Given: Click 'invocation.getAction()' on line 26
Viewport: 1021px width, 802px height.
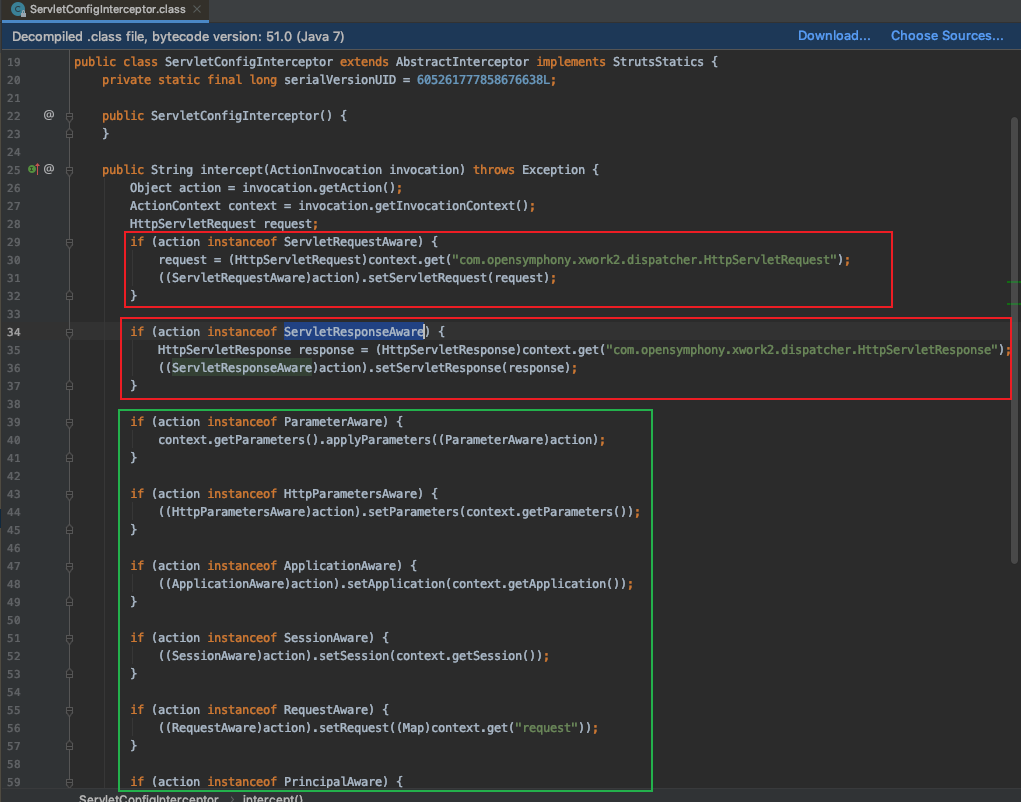Looking at the screenshot, I should (319, 188).
